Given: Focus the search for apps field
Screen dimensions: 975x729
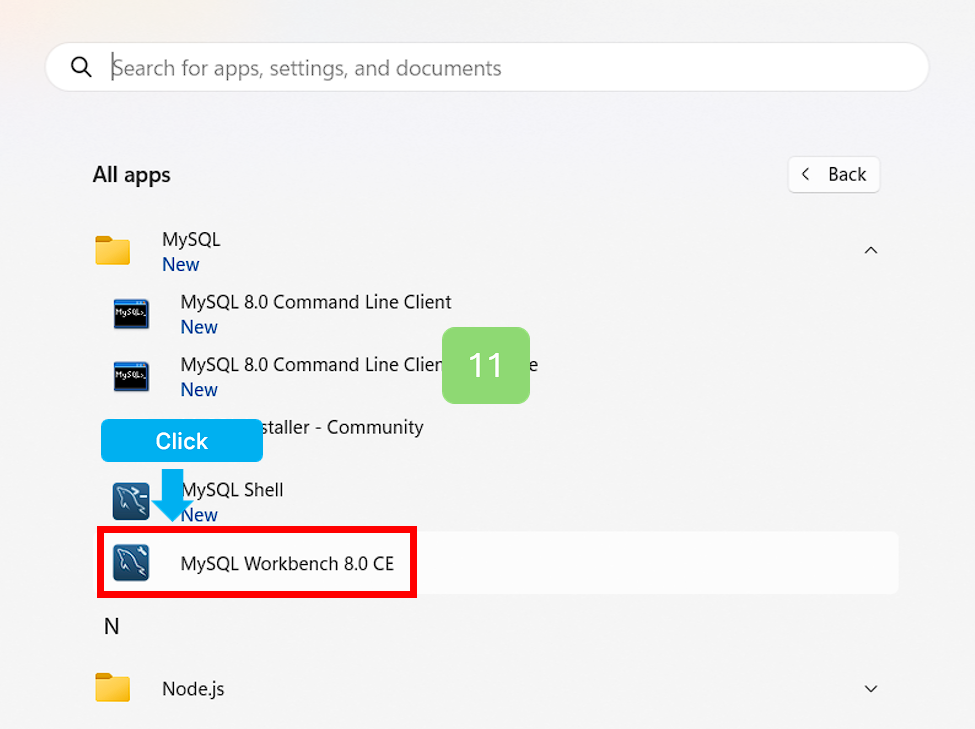Looking at the screenshot, I should pos(487,67).
